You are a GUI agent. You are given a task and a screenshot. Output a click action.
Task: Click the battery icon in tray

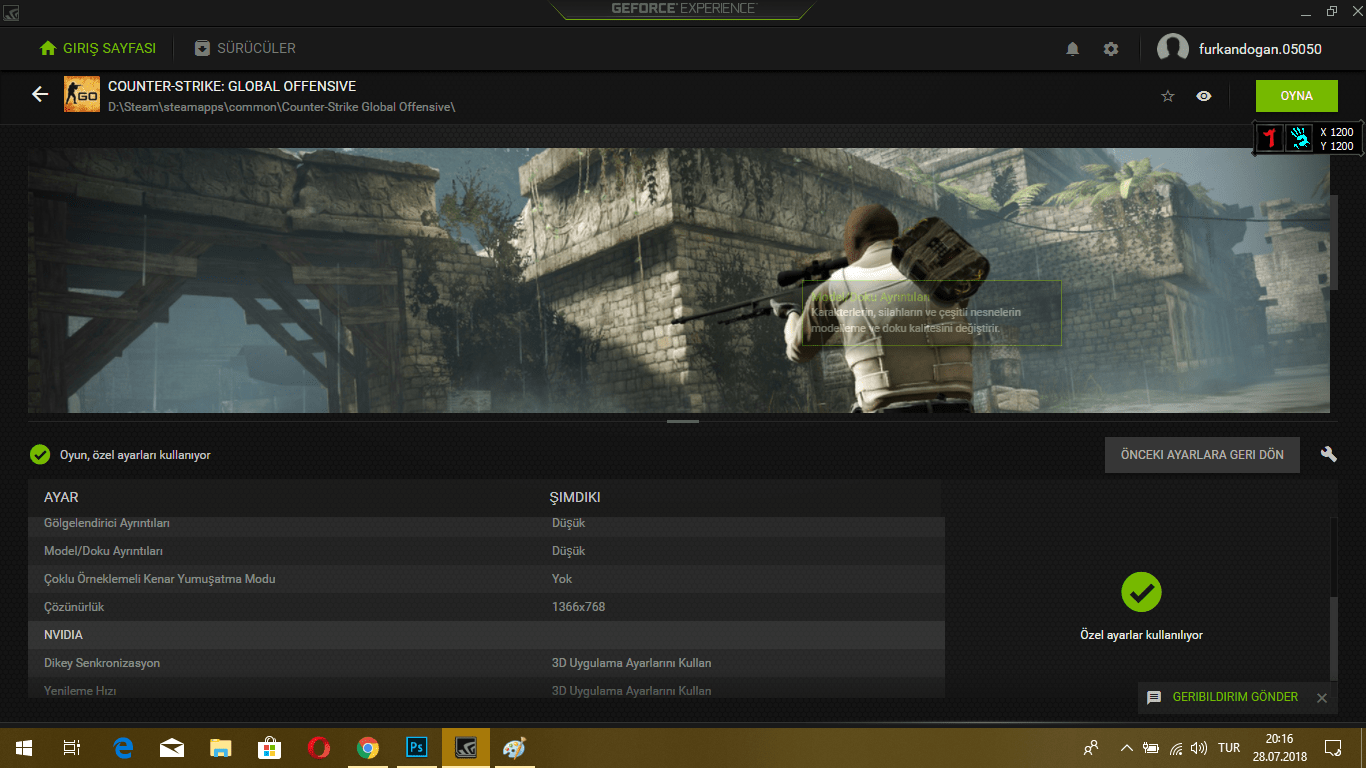coord(1151,748)
